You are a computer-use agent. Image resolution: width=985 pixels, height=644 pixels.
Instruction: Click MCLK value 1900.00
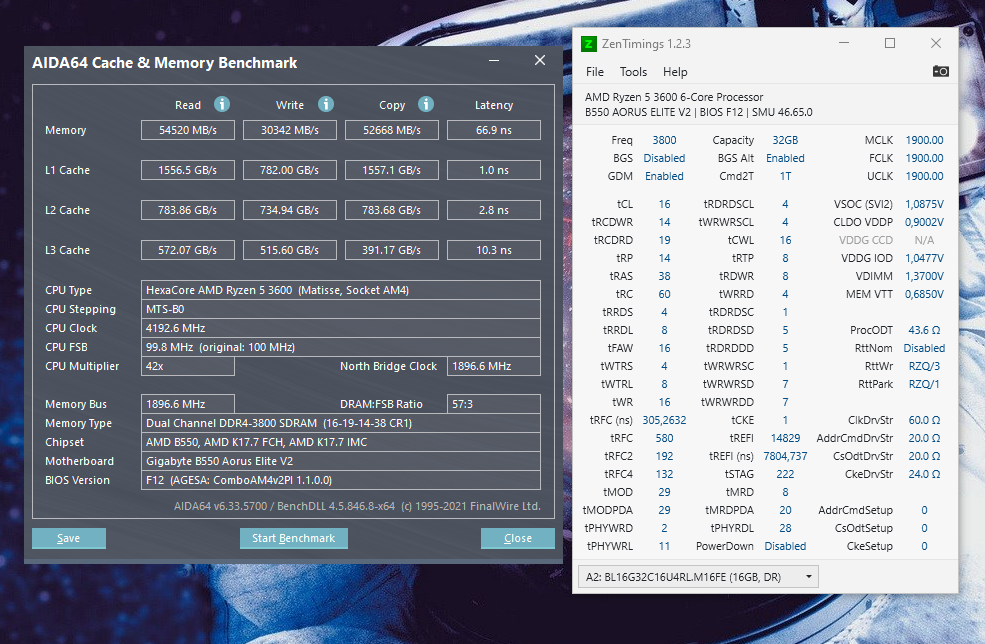[924, 140]
